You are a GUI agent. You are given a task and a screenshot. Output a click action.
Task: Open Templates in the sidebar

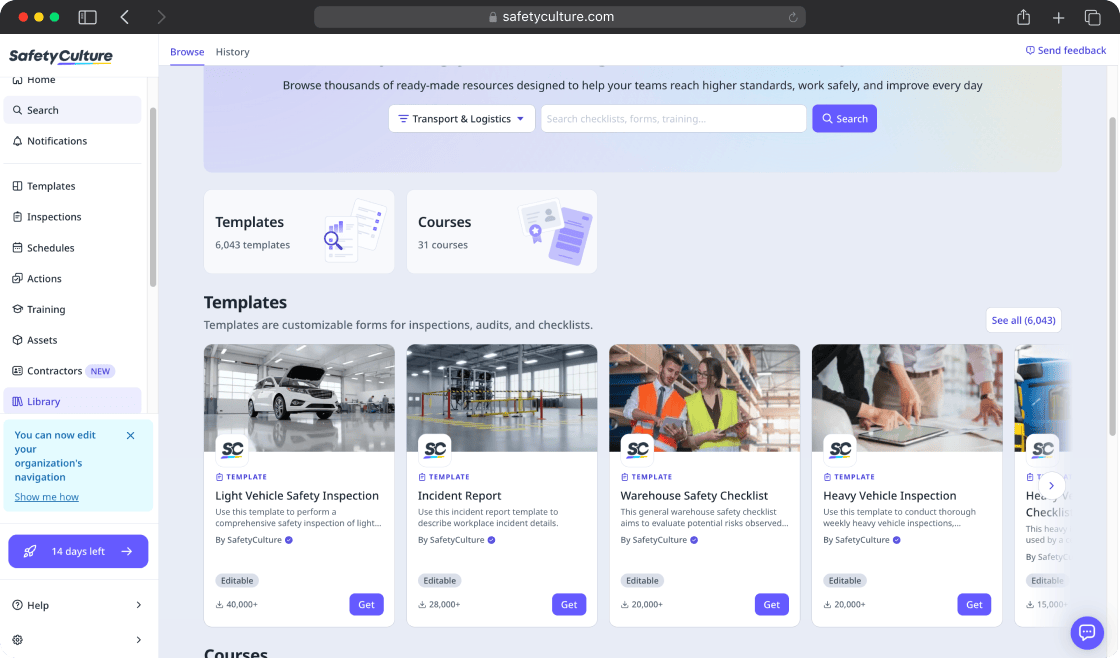72,186
